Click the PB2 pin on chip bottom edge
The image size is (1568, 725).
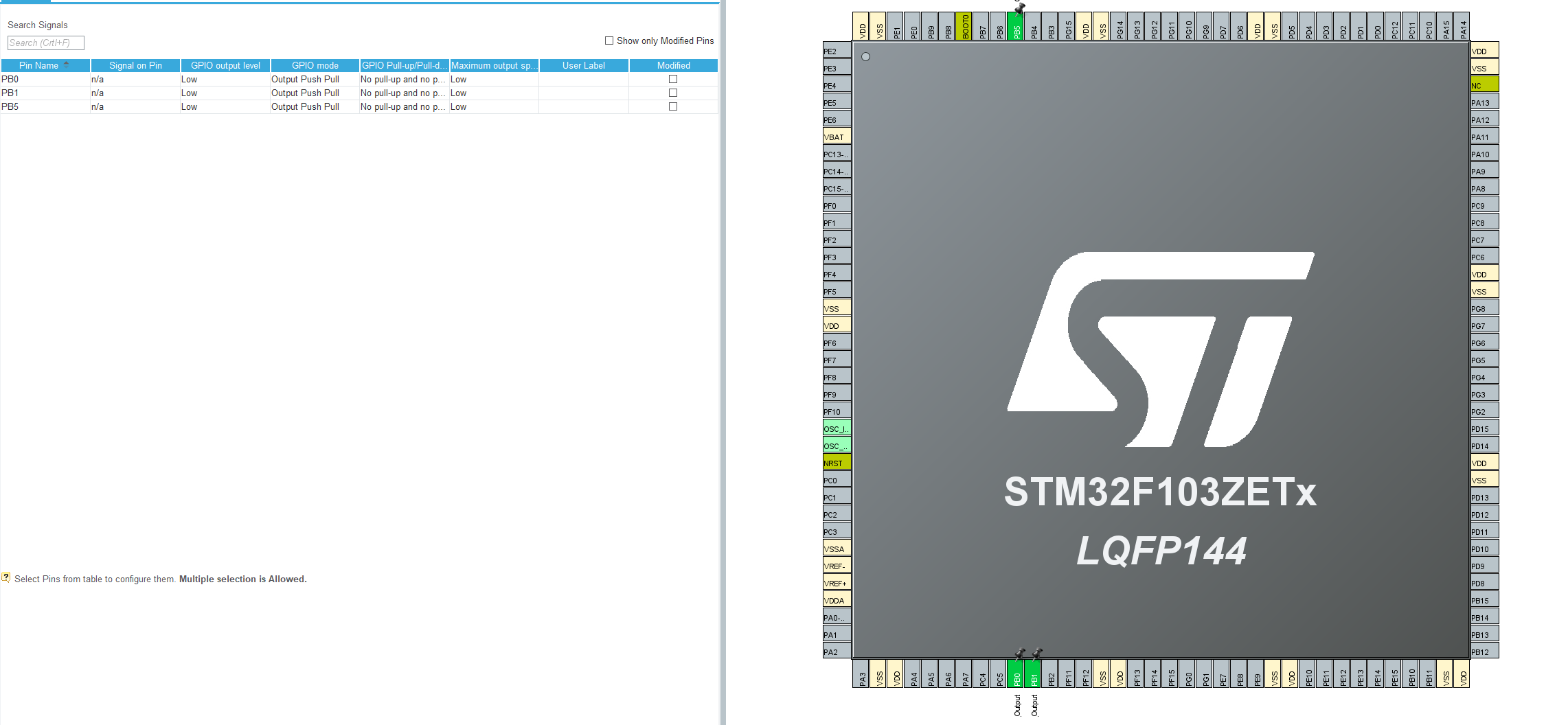[x=1050, y=674]
